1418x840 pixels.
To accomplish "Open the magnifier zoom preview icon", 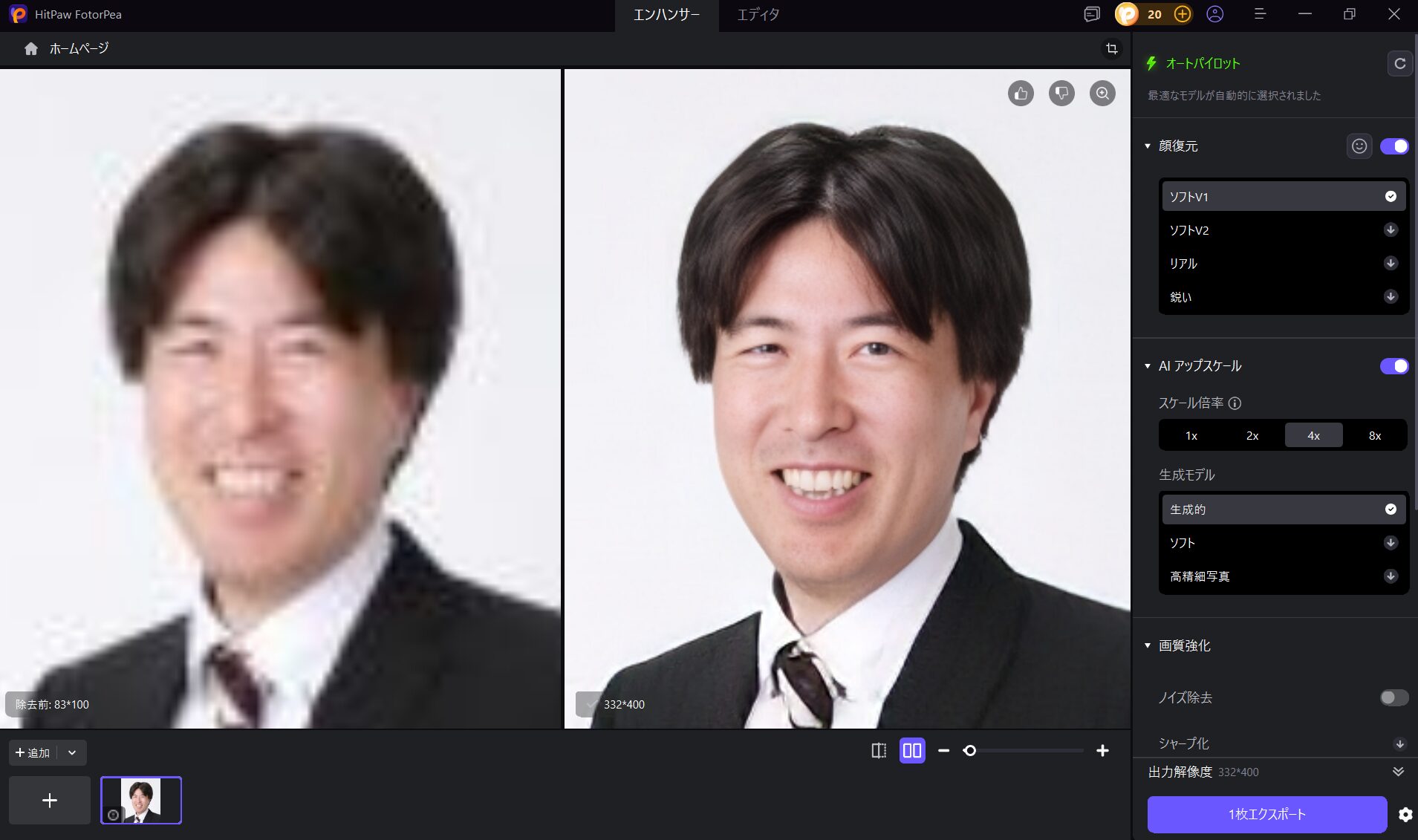I will pyautogui.click(x=1102, y=93).
